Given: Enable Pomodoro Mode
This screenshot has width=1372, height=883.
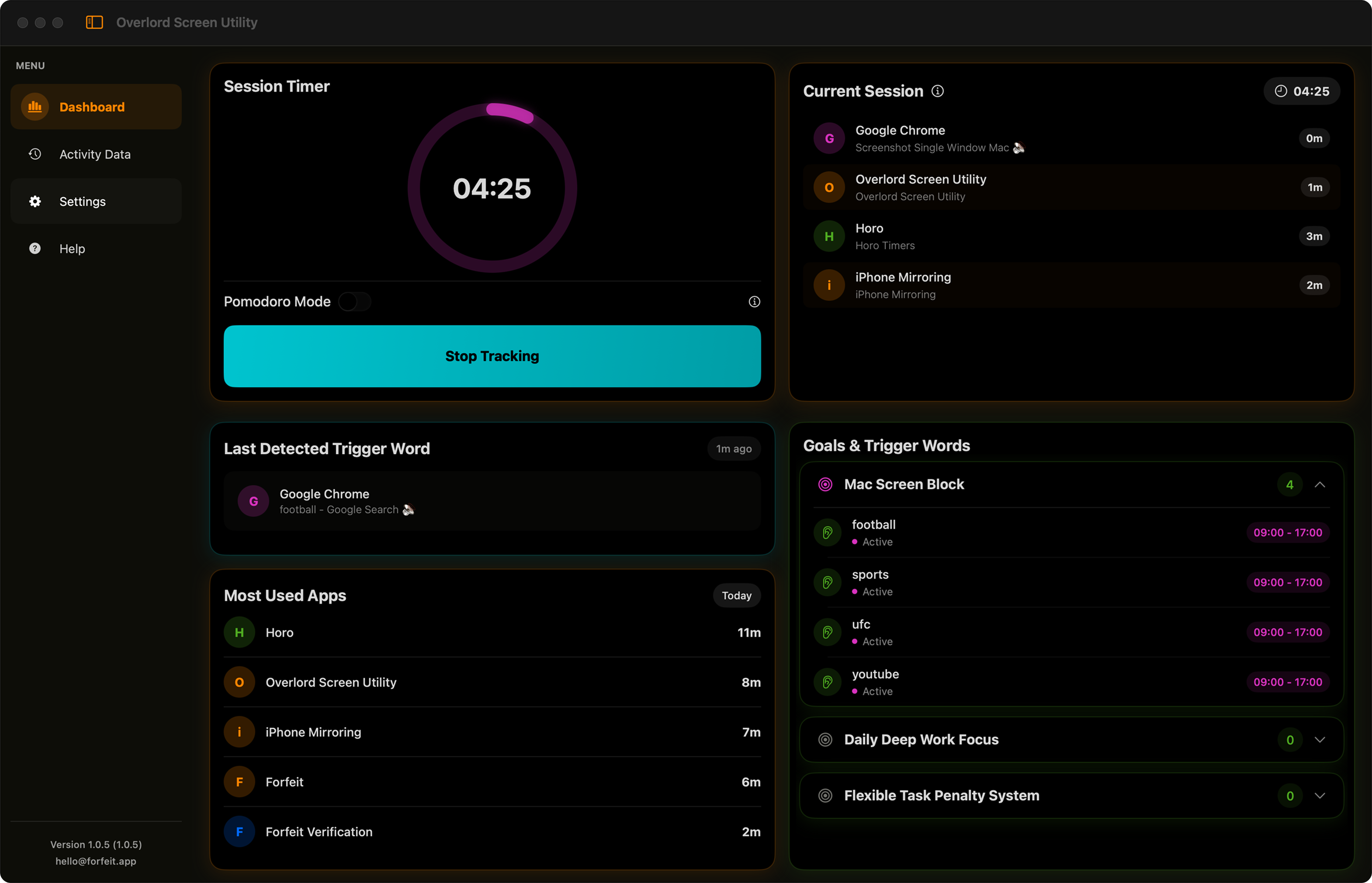Looking at the screenshot, I should click(355, 301).
